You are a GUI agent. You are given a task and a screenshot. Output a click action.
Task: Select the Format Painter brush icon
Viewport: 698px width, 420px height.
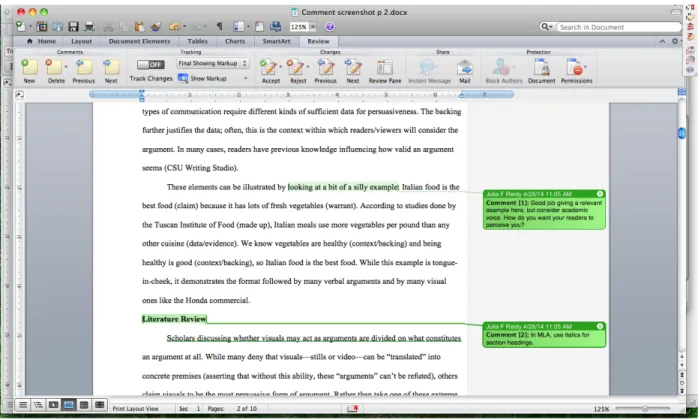[x=155, y=27]
